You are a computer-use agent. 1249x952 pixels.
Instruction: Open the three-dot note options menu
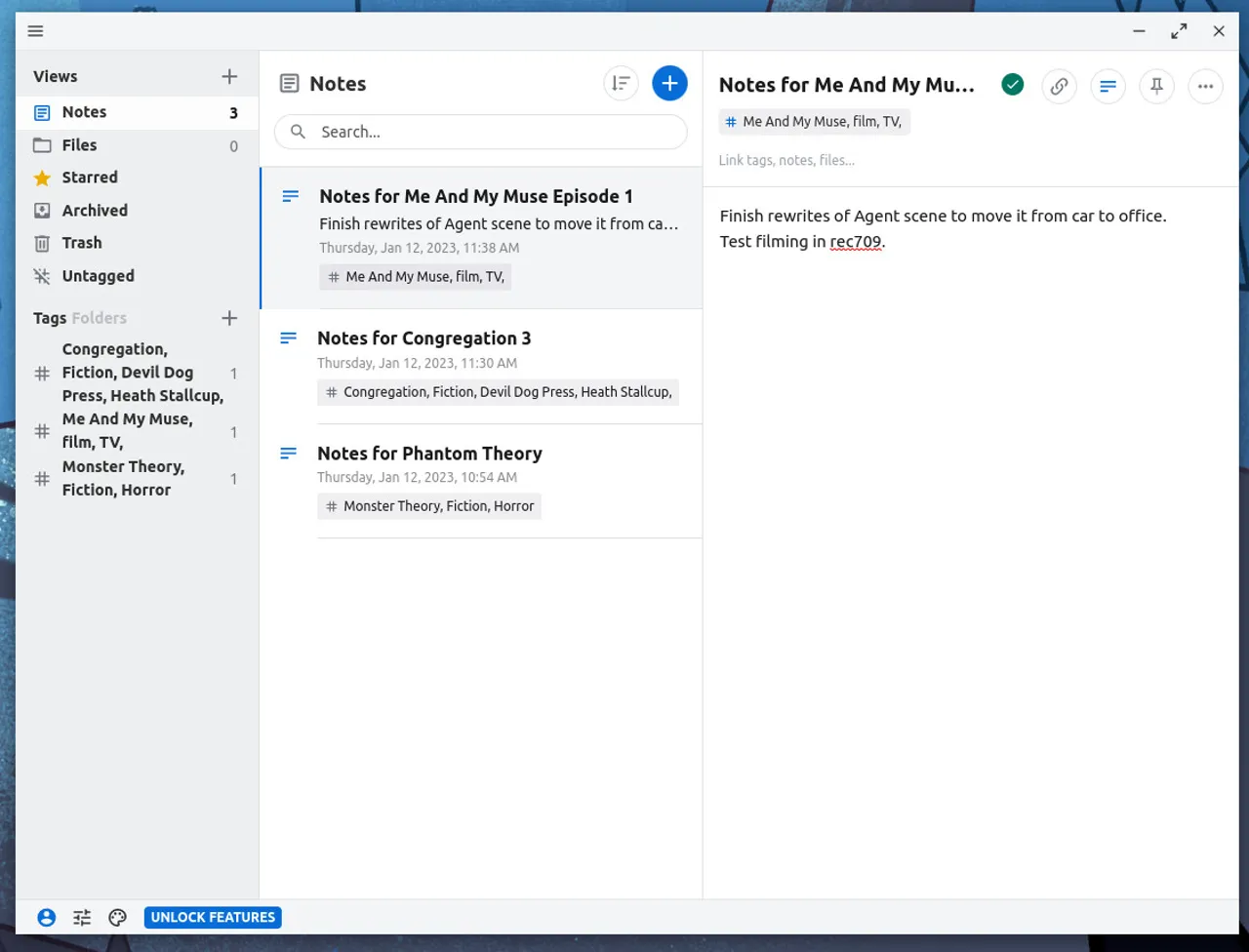[1205, 86]
